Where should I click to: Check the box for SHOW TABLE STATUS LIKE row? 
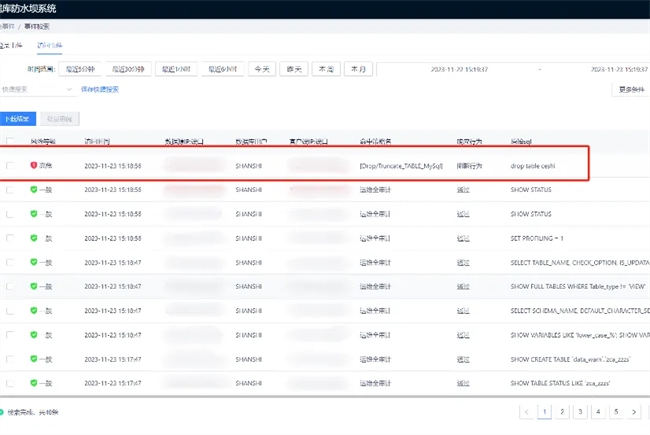(10, 383)
